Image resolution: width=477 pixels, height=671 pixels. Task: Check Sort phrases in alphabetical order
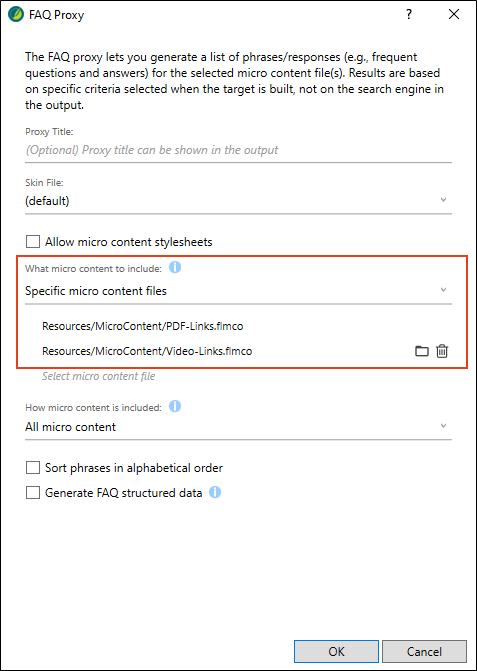[33, 468]
